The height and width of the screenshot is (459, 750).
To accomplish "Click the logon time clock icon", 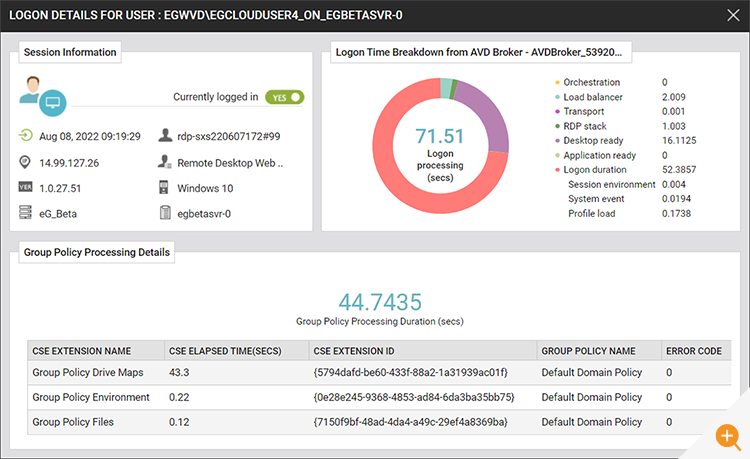I will pyautogui.click(x=25, y=136).
